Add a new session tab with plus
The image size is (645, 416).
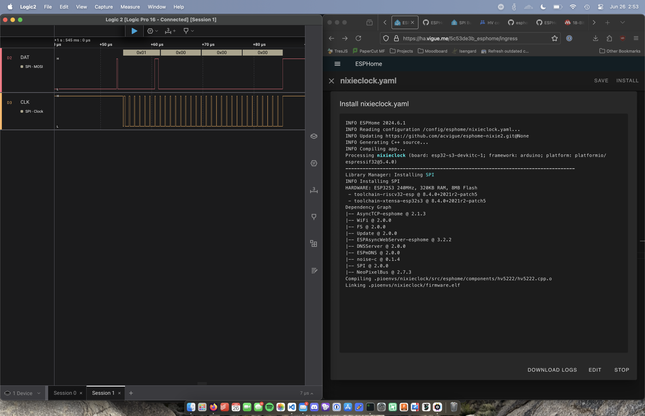131,393
